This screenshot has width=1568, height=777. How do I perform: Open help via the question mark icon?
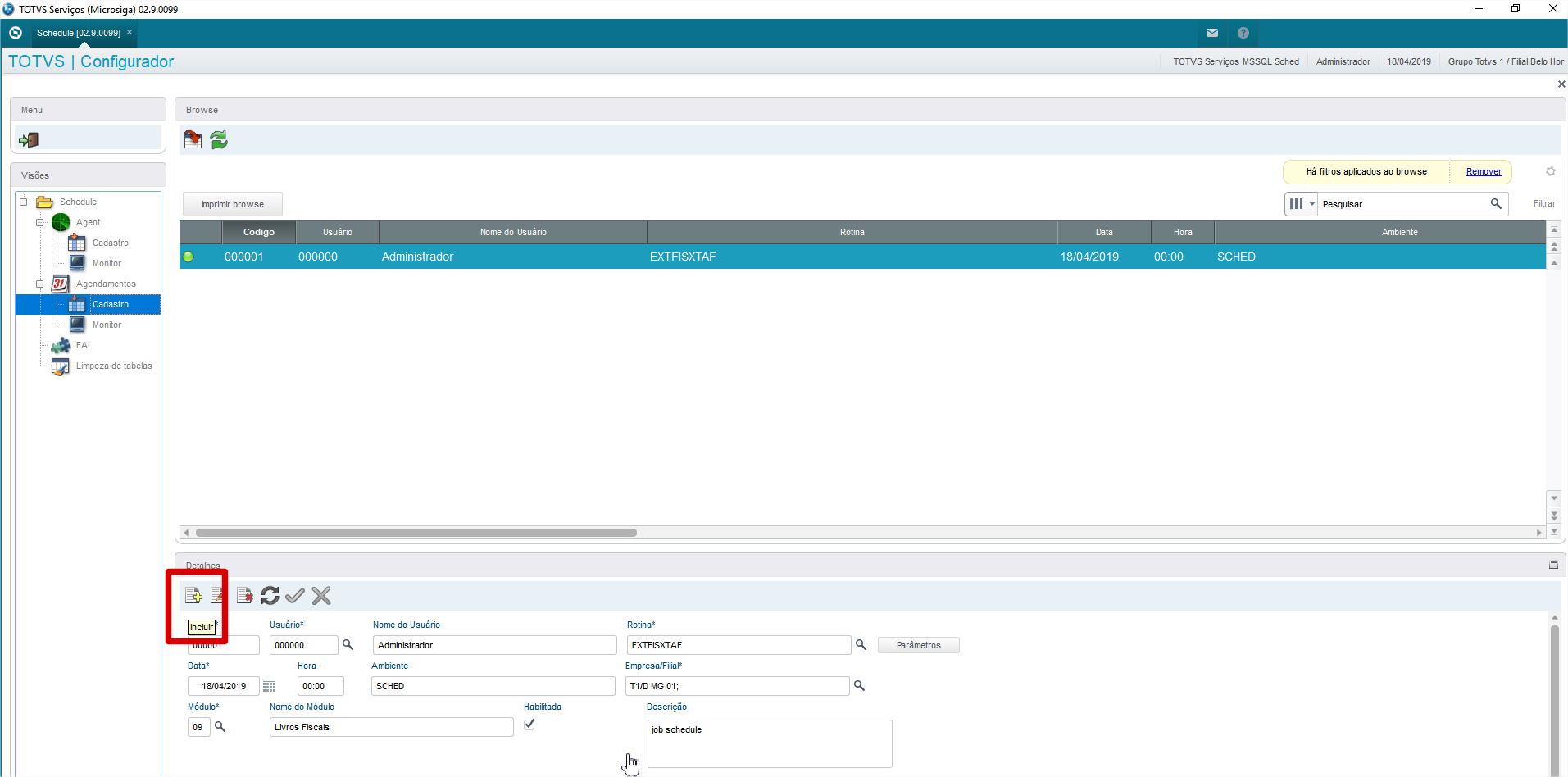pos(1243,33)
